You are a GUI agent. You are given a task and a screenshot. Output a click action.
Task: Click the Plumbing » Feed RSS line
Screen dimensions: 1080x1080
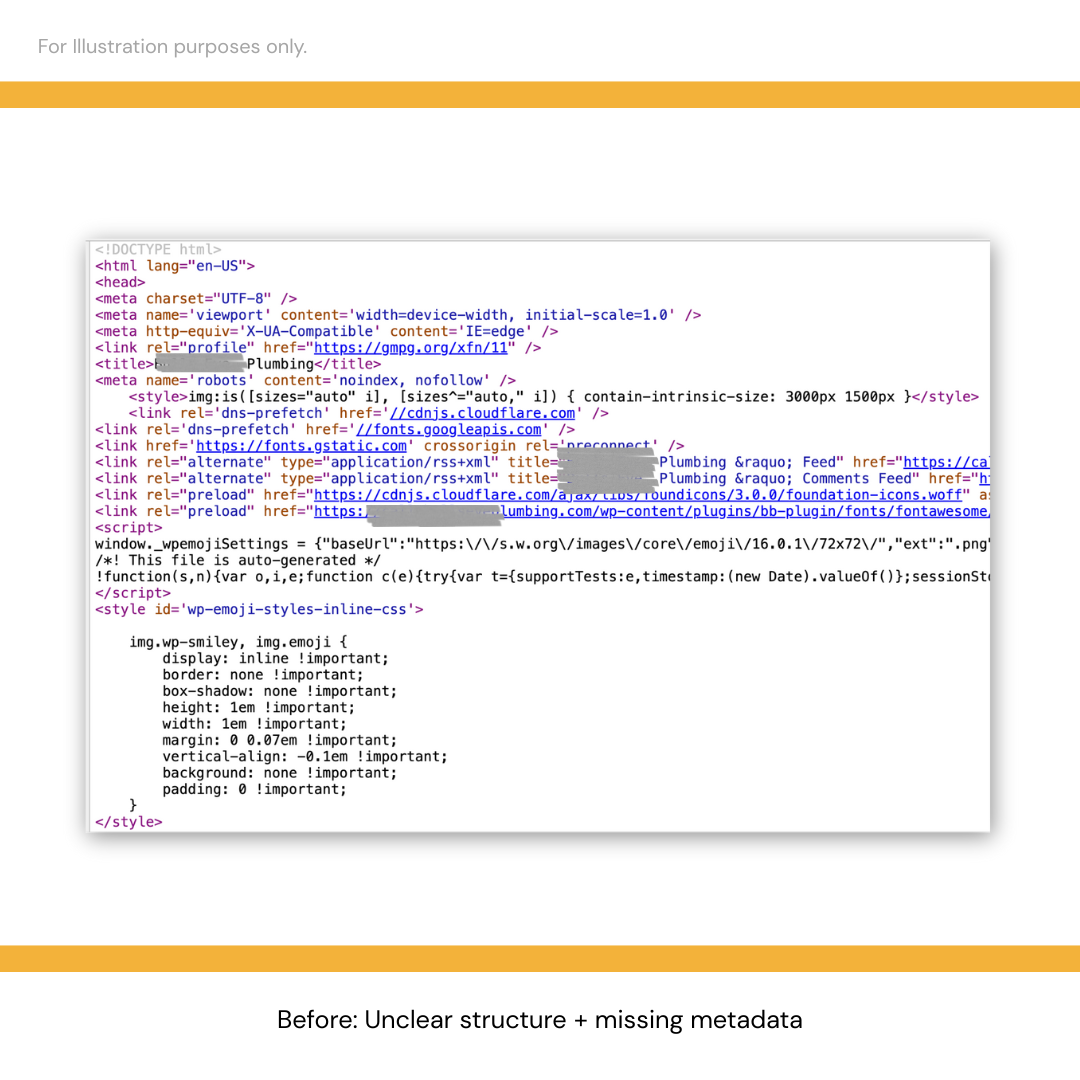point(542,463)
